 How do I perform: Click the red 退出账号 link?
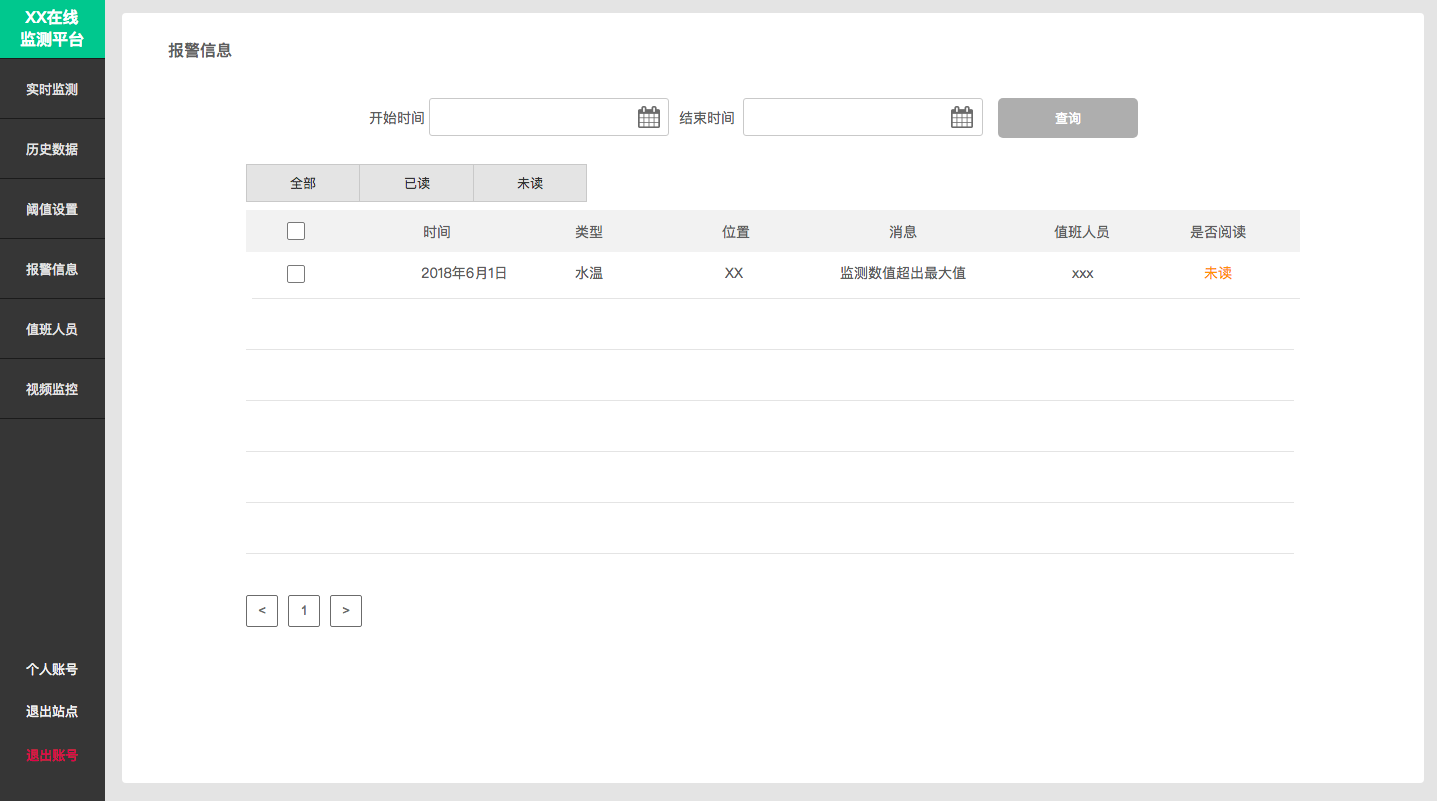tap(52, 755)
